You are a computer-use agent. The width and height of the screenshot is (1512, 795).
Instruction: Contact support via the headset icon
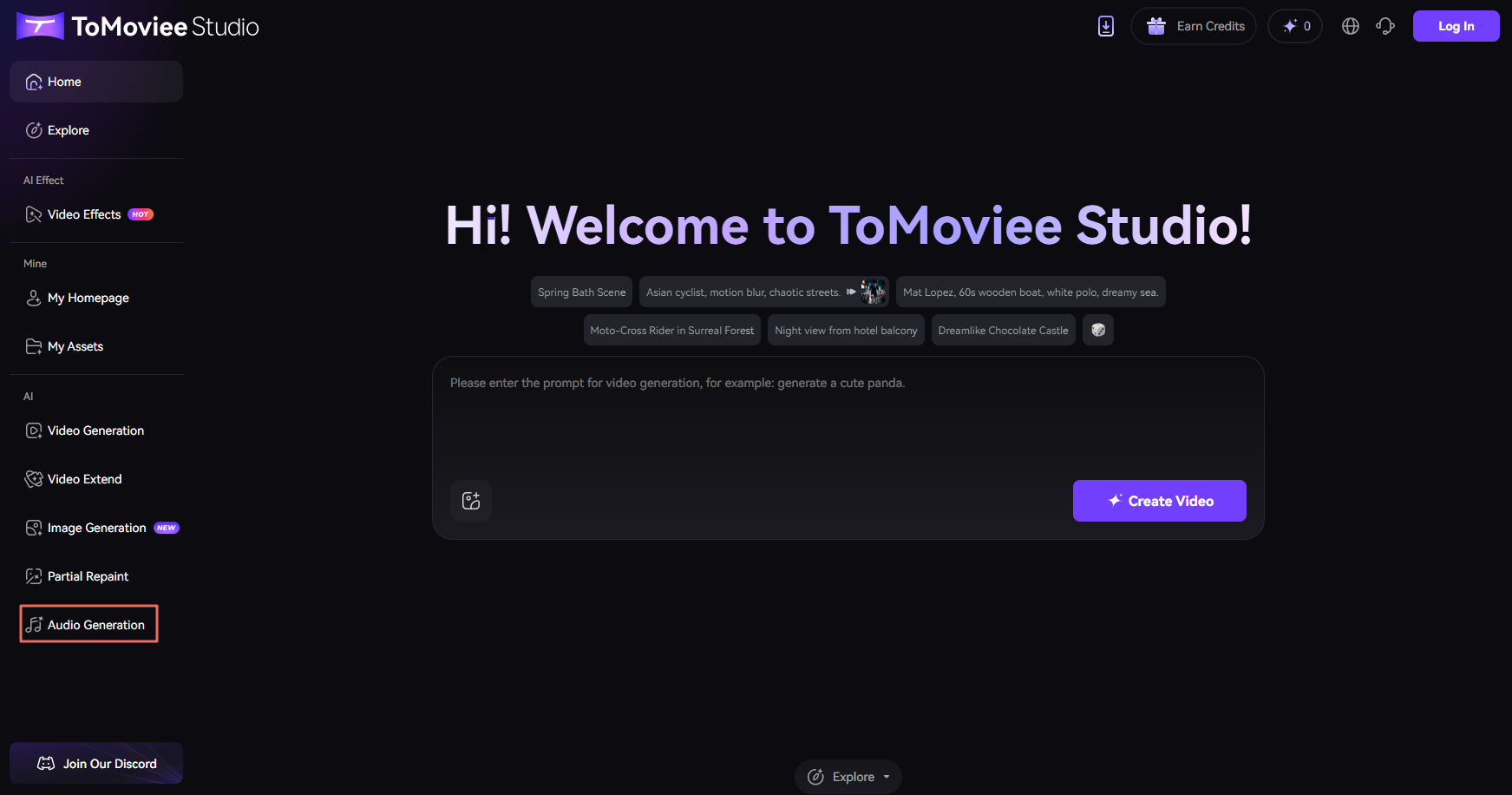pos(1384,26)
